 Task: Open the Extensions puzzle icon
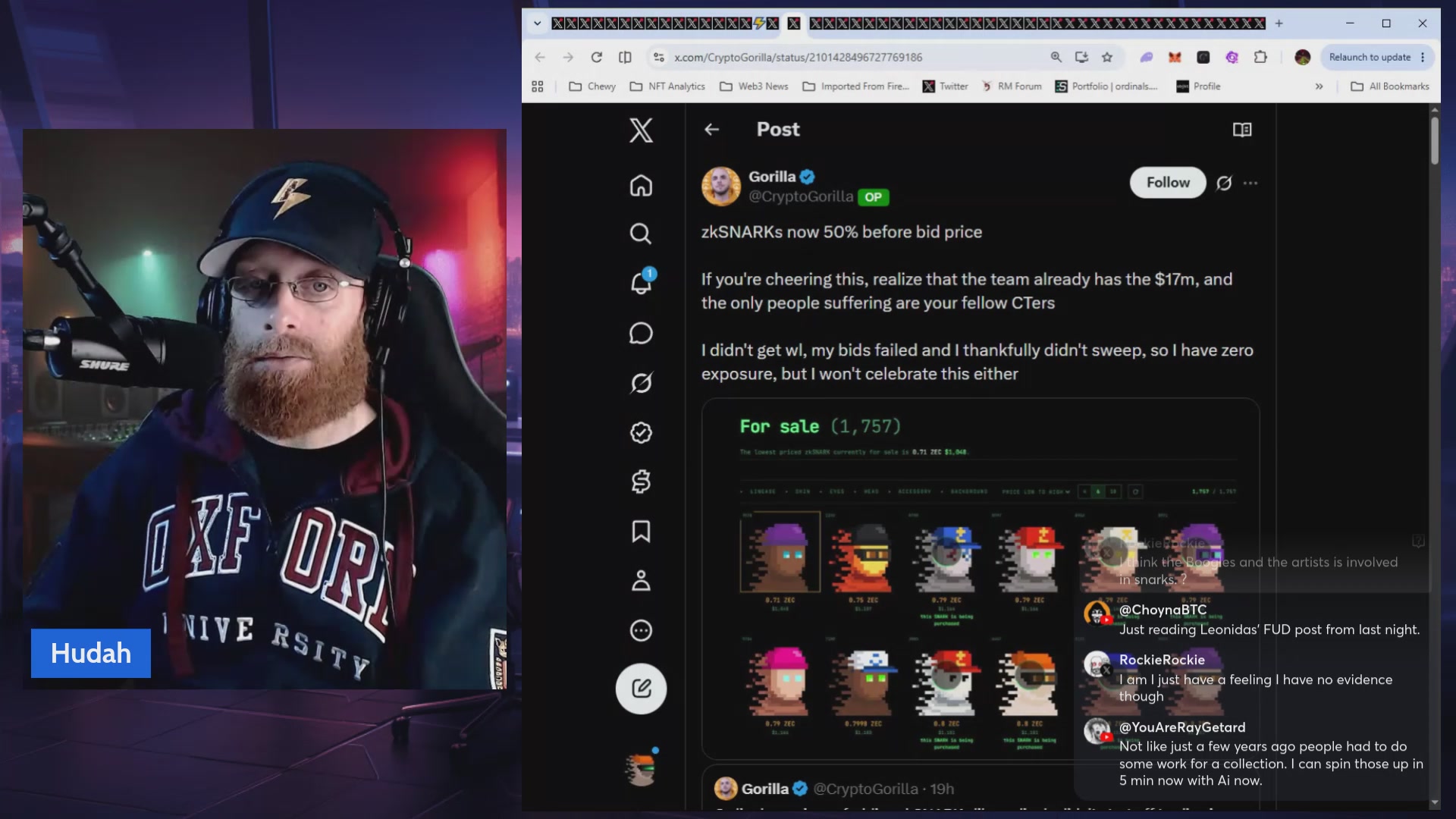coord(1260,57)
